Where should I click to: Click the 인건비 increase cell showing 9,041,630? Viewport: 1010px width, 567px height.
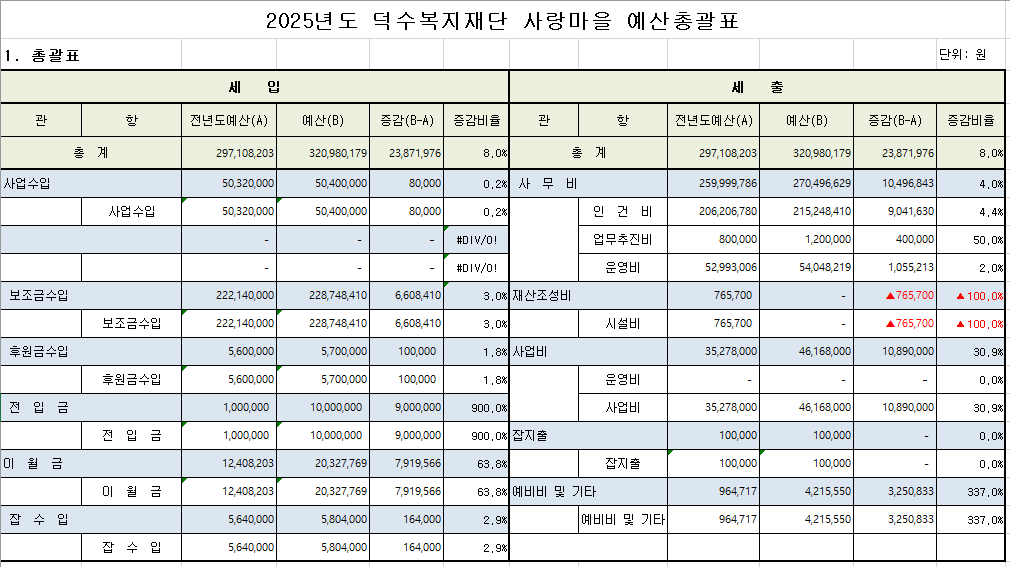(894, 212)
